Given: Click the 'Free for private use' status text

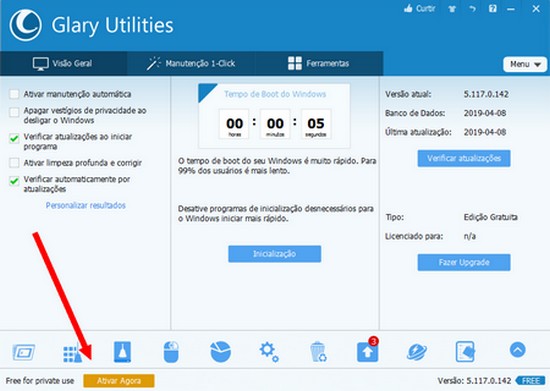Looking at the screenshot, I should (x=40, y=381).
